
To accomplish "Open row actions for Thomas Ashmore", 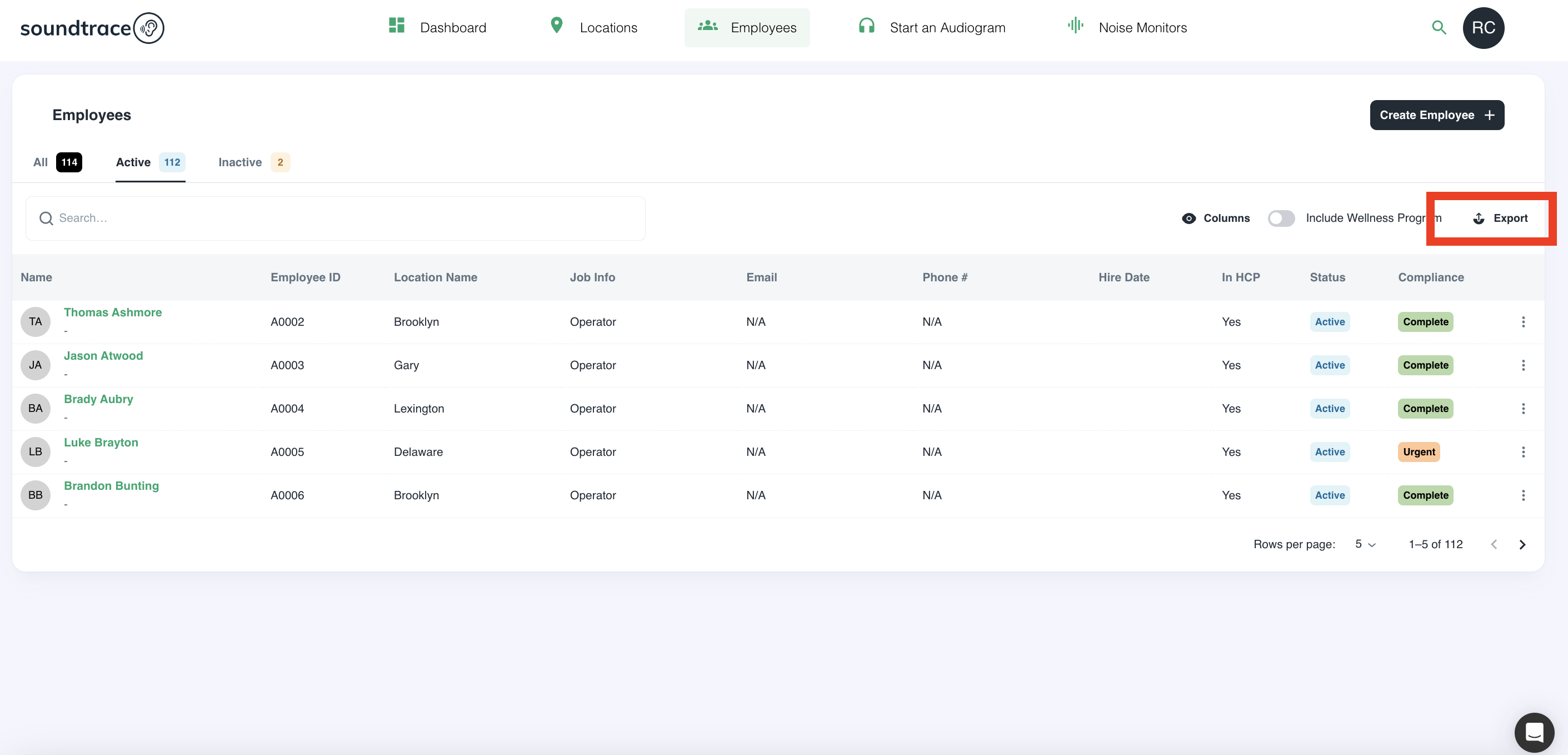I will coord(1523,321).
